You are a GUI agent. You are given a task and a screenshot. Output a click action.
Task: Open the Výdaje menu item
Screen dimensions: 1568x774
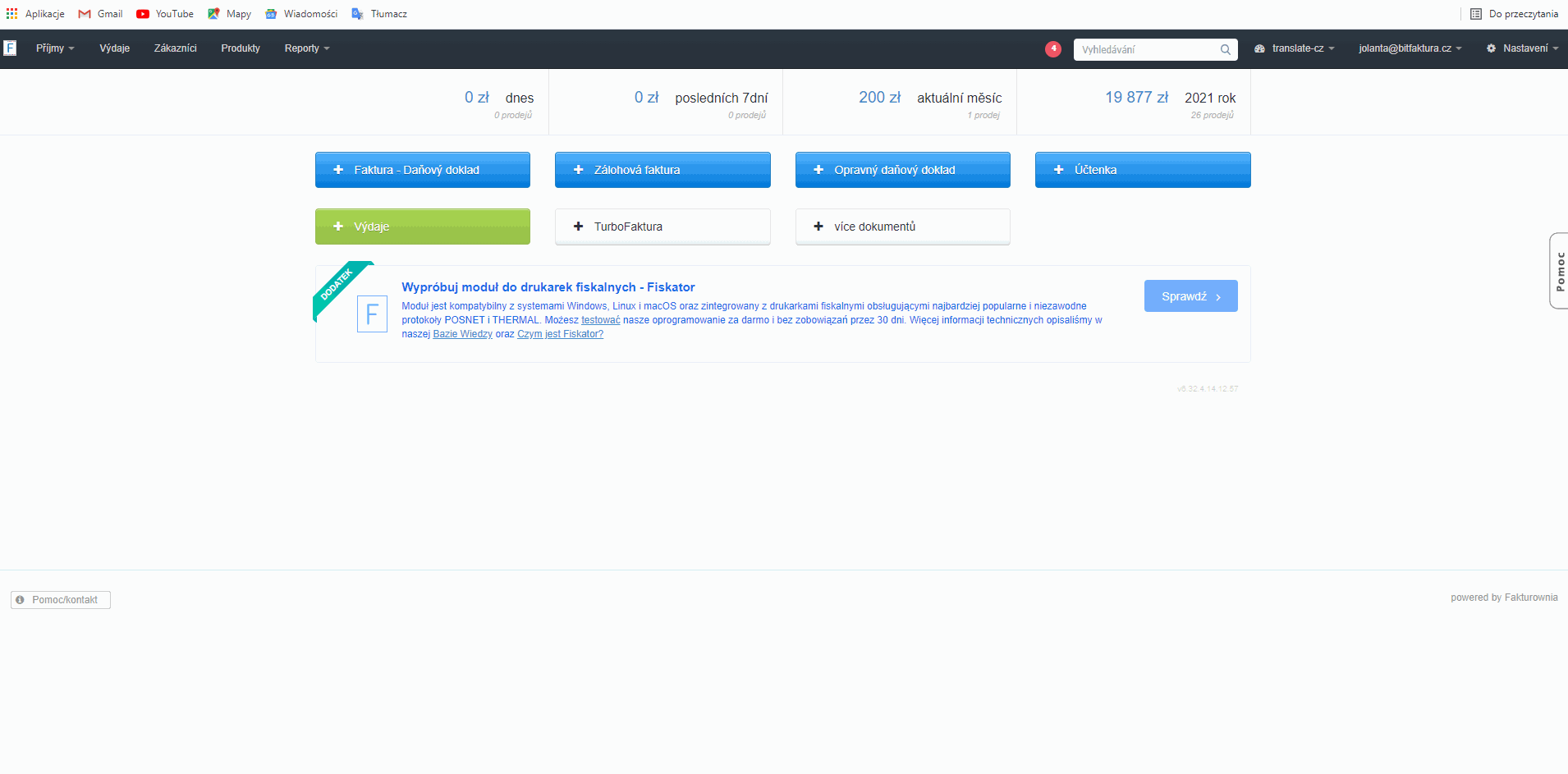115,48
